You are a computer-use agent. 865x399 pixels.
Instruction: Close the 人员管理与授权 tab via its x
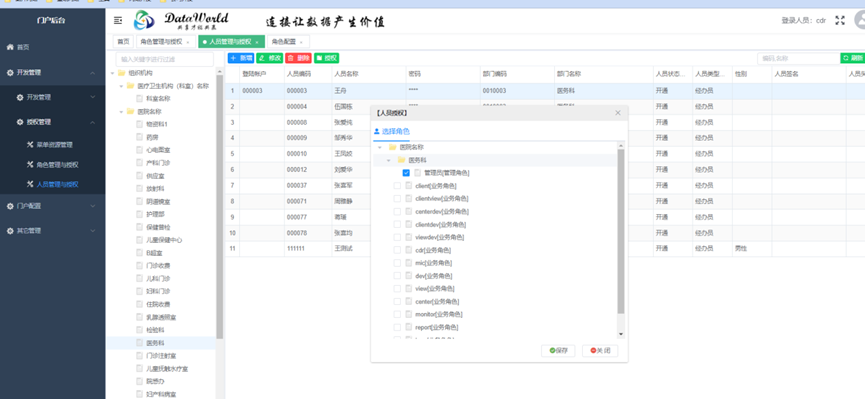257,42
